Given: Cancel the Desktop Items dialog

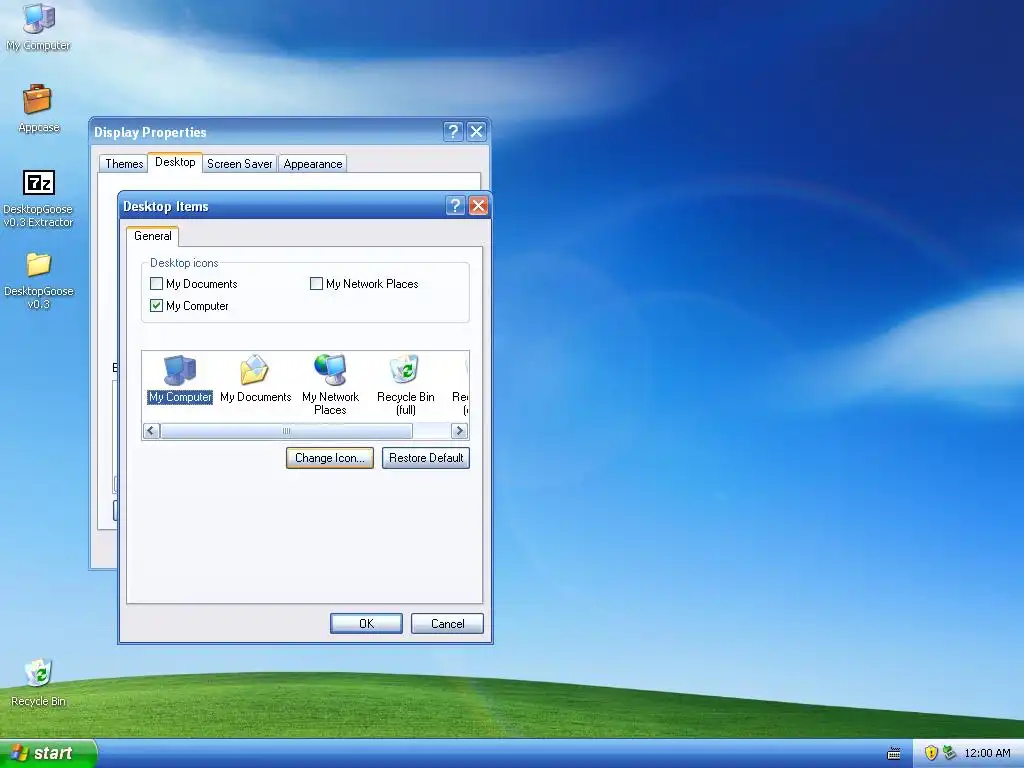Looking at the screenshot, I should [x=447, y=624].
